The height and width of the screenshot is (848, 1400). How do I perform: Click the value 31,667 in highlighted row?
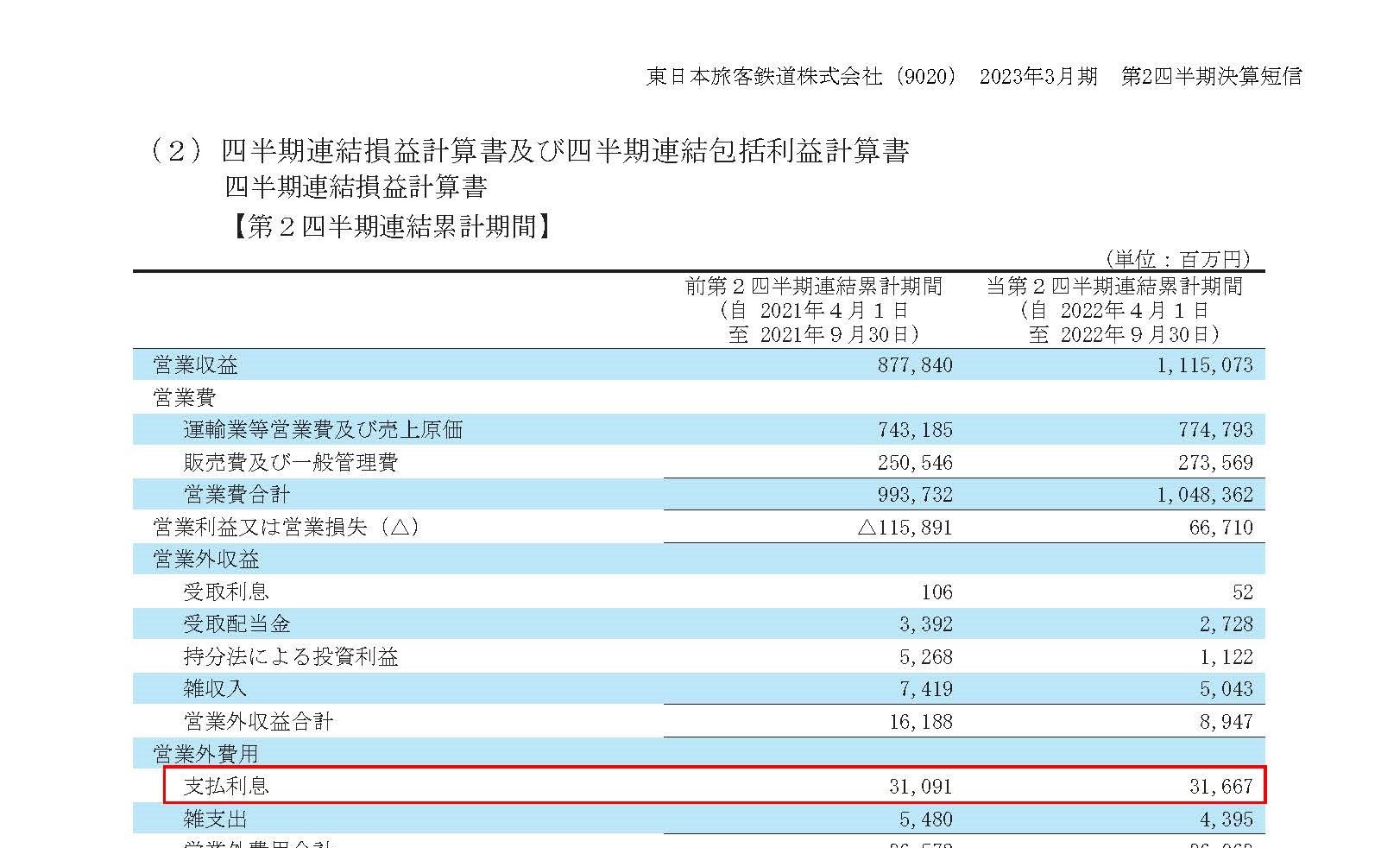click(x=1220, y=786)
